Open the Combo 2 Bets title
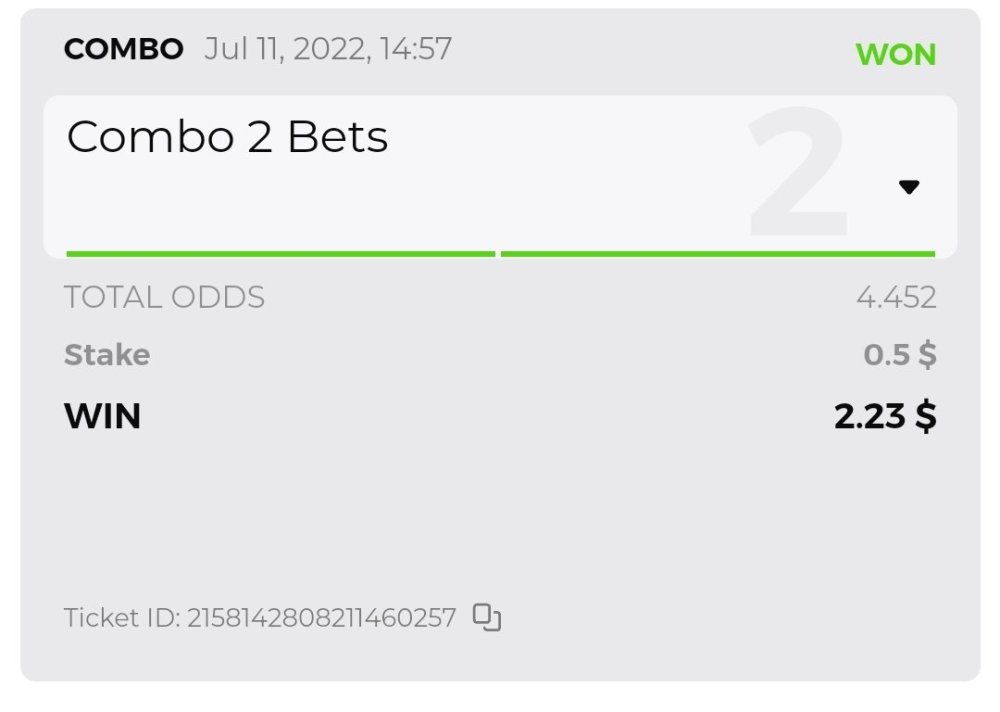 227,137
